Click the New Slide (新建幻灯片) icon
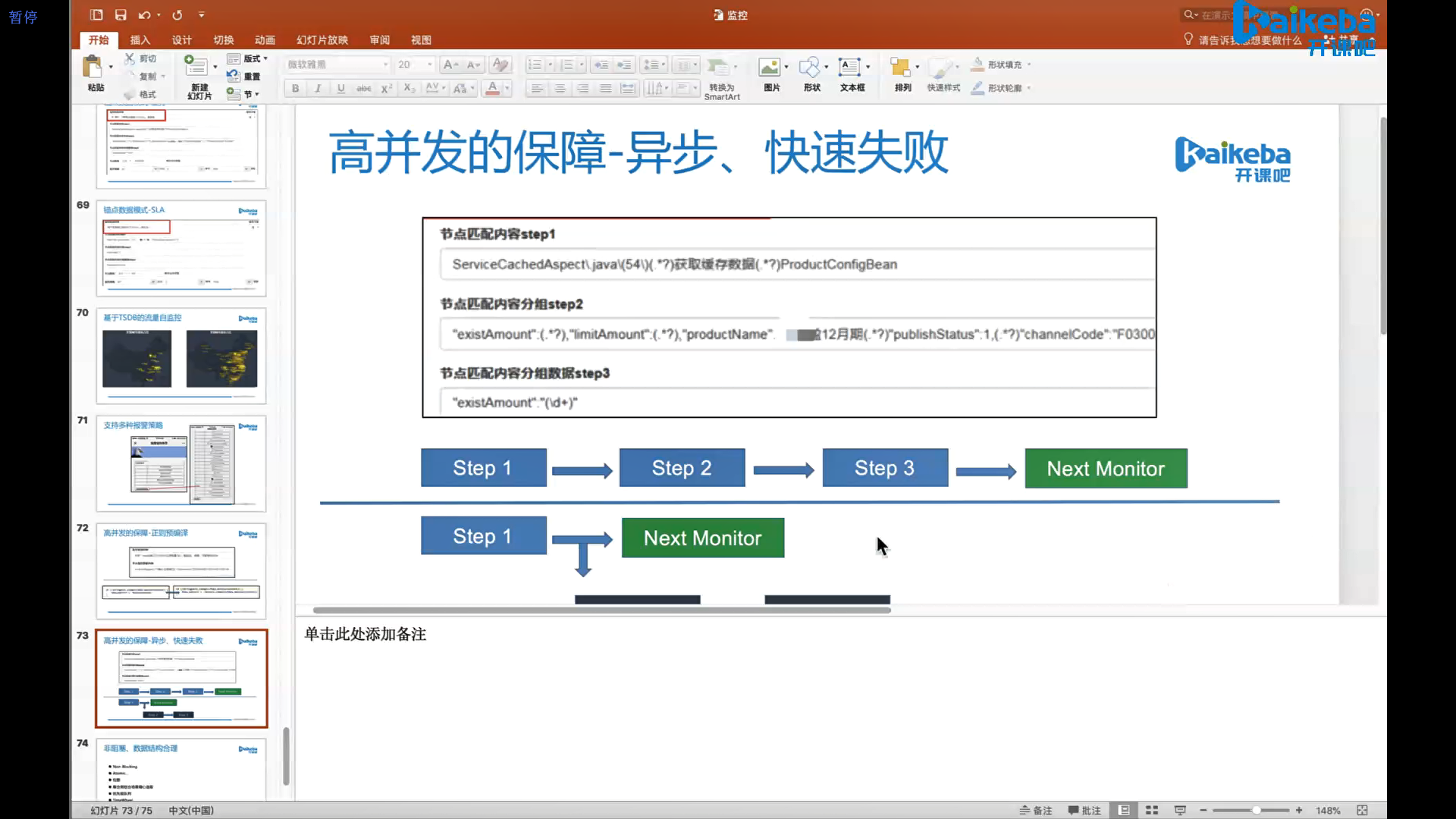Image resolution: width=1456 pixels, height=819 pixels. click(196, 67)
